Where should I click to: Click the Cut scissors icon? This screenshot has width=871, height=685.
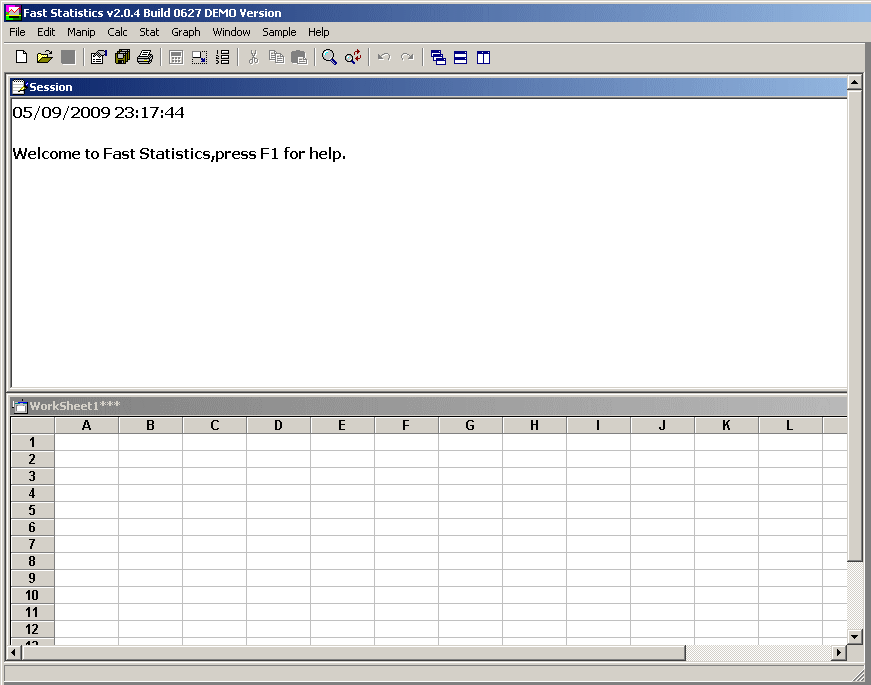click(x=253, y=57)
